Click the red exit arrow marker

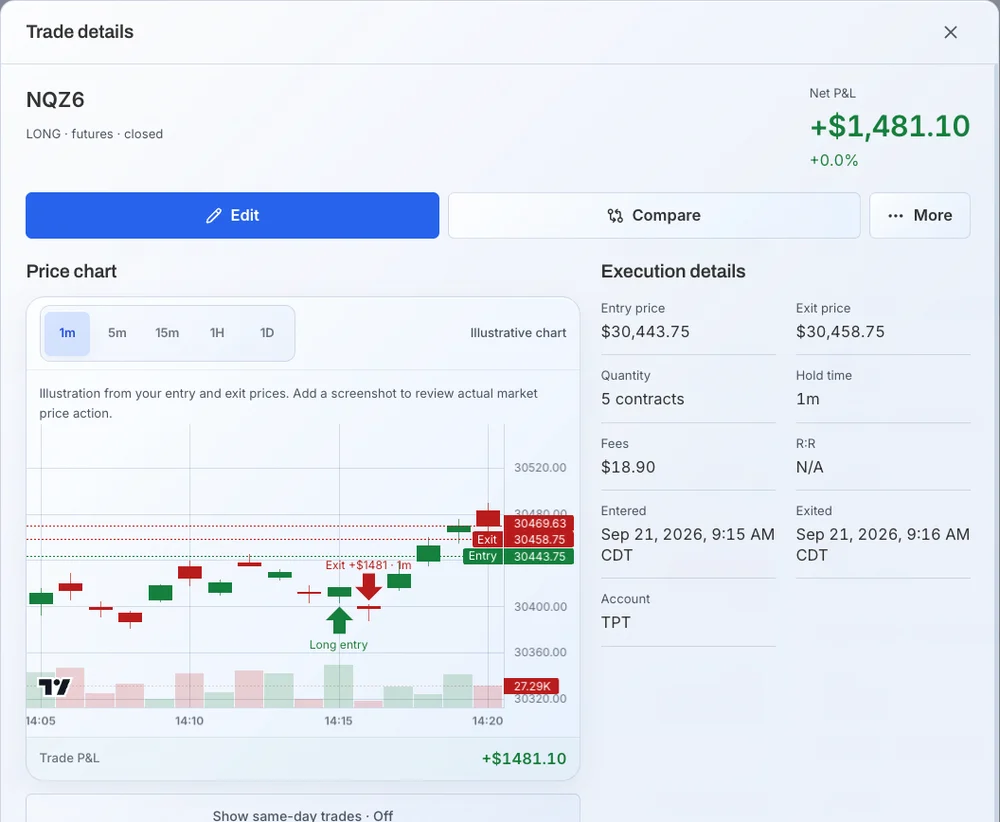click(369, 587)
